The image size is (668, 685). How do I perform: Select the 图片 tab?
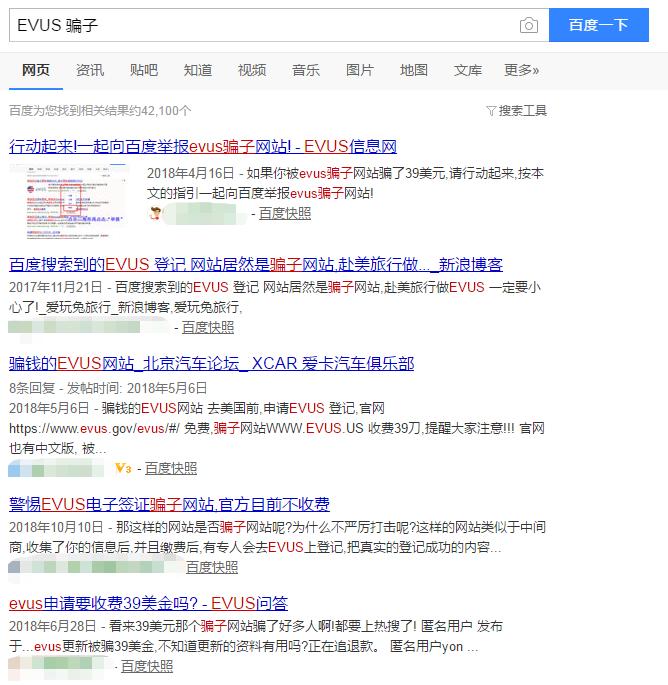(360, 70)
